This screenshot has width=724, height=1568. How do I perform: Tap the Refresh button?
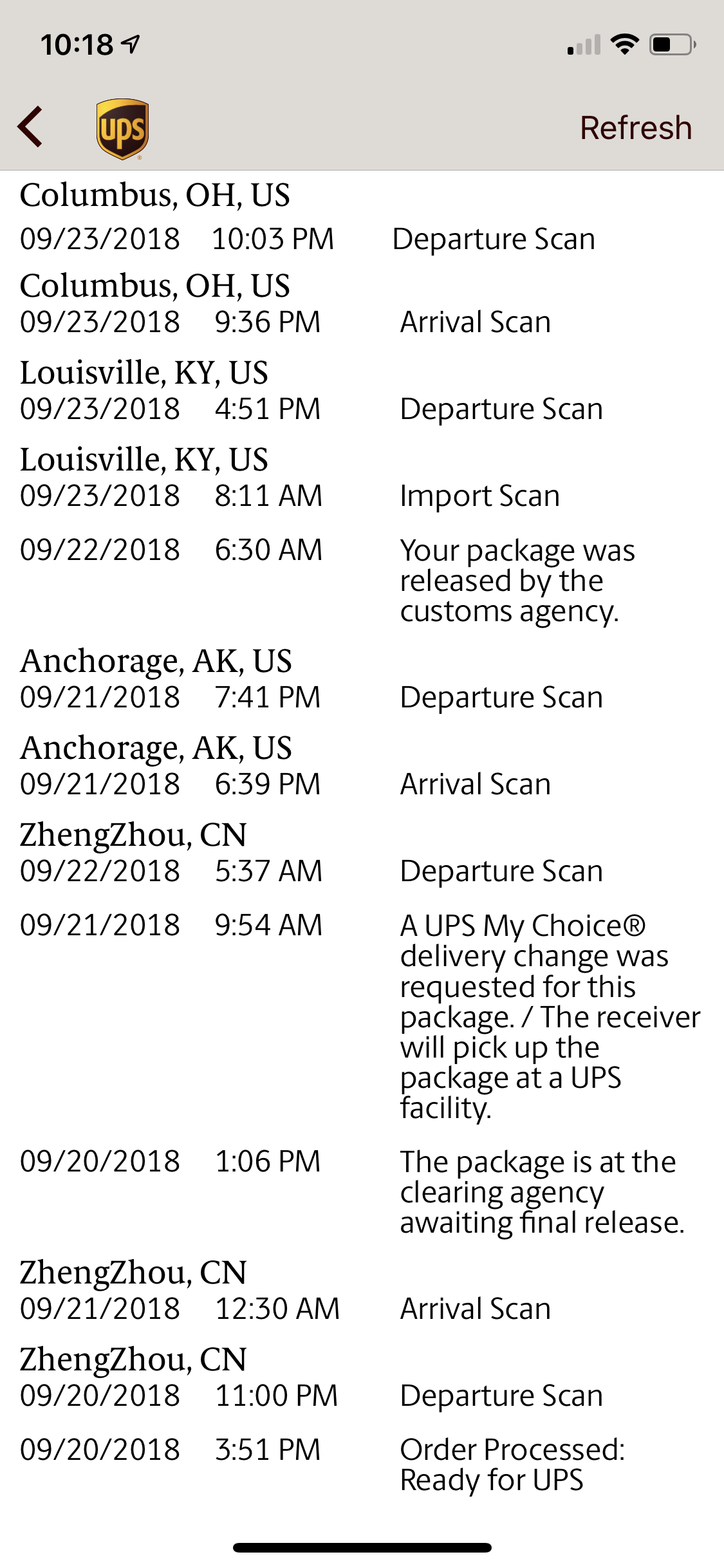[x=636, y=127]
